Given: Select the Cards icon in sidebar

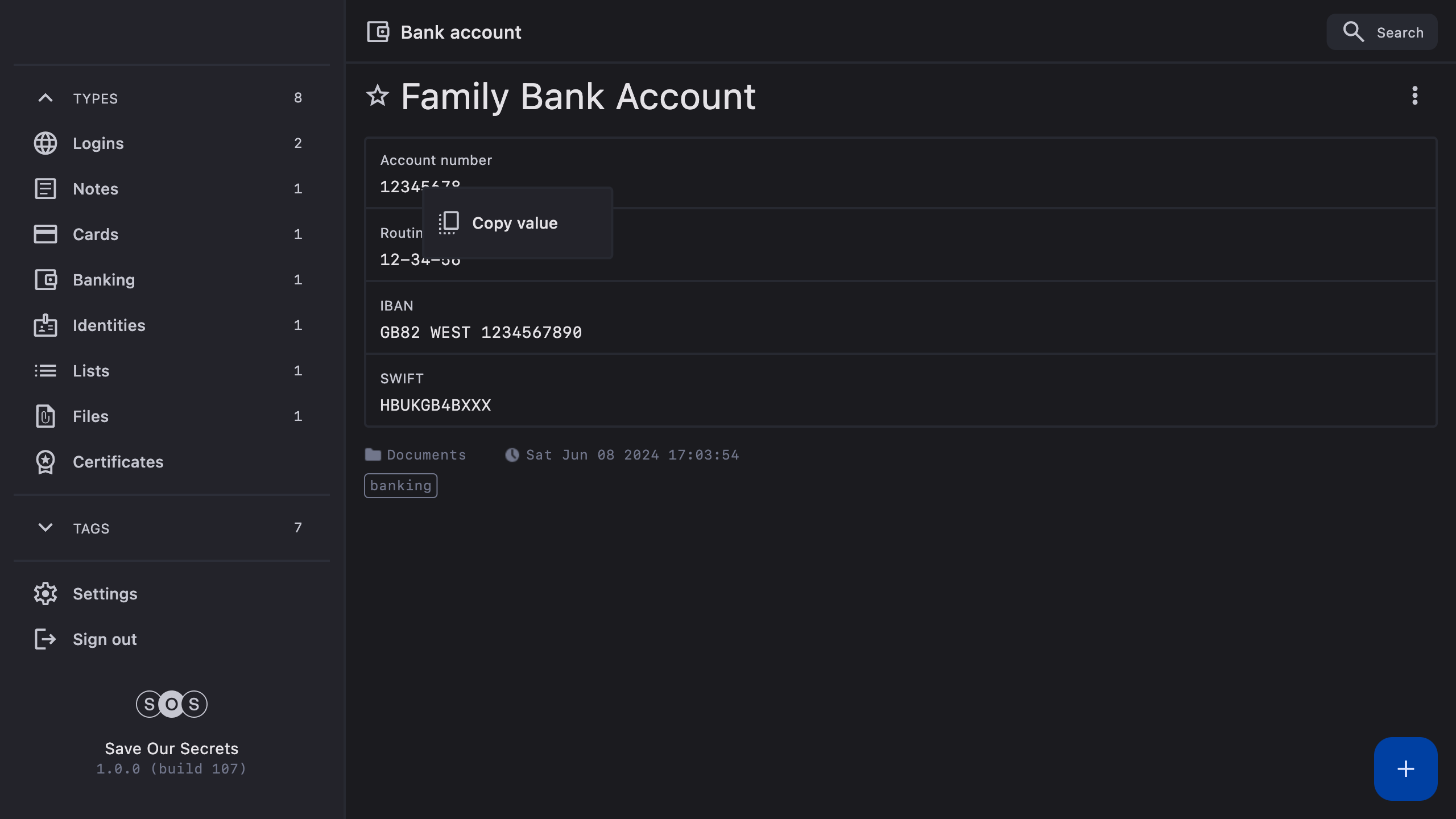Looking at the screenshot, I should (x=45, y=234).
